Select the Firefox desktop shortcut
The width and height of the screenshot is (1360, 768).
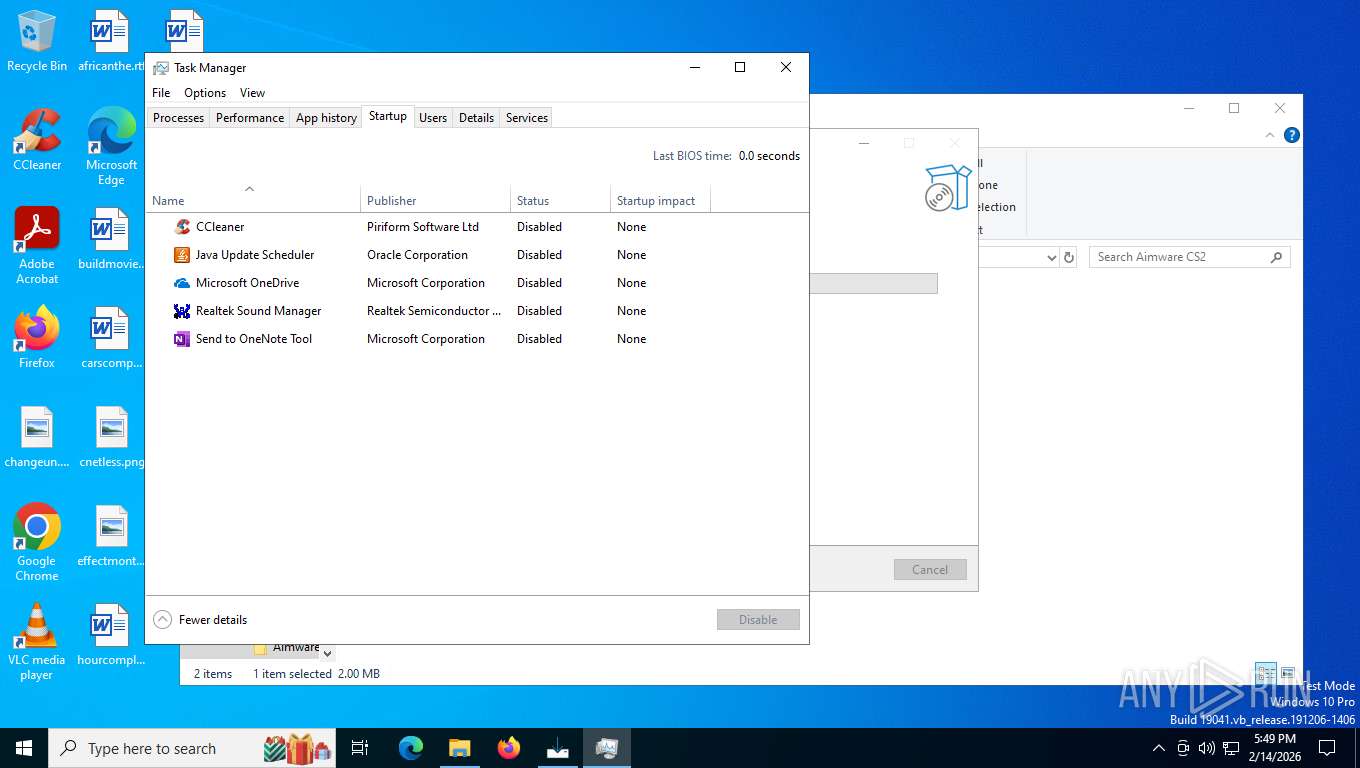tap(37, 337)
